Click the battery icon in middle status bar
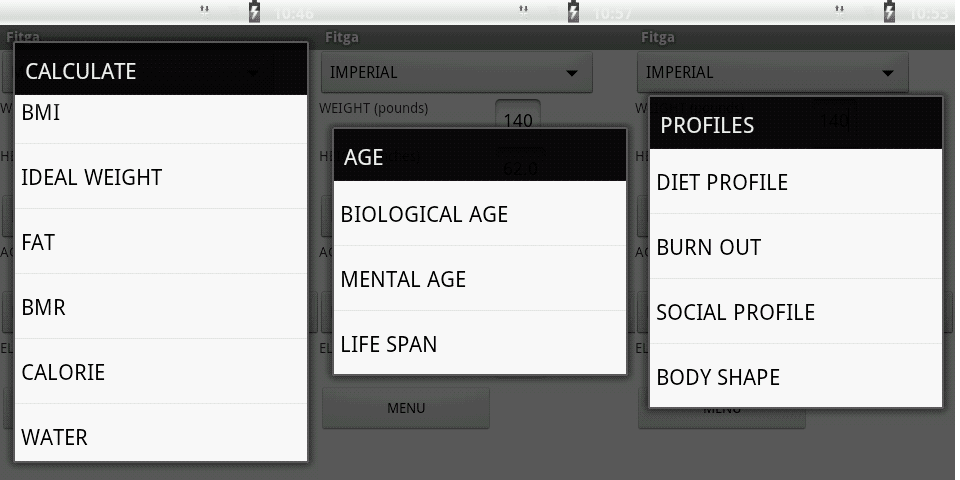Image resolution: width=960 pixels, height=480 pixels. [573, 12]
